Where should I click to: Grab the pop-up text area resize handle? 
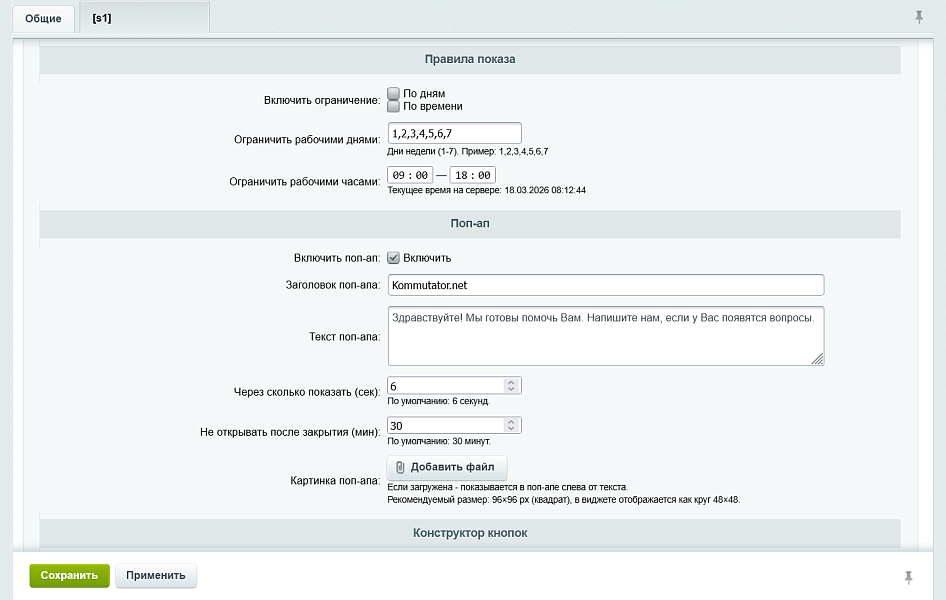(817, 358)
